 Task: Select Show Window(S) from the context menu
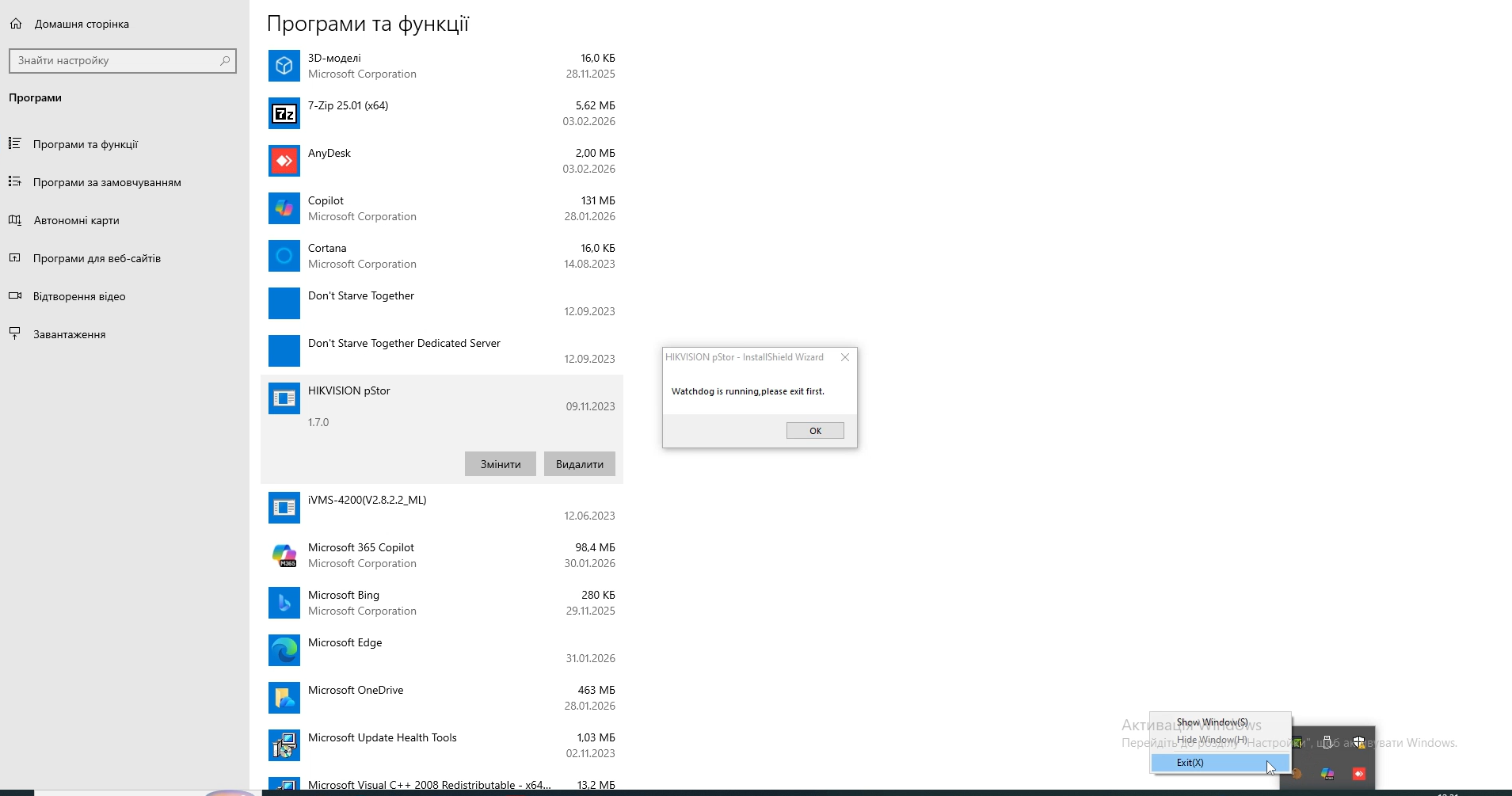[x=1212, y=722]
